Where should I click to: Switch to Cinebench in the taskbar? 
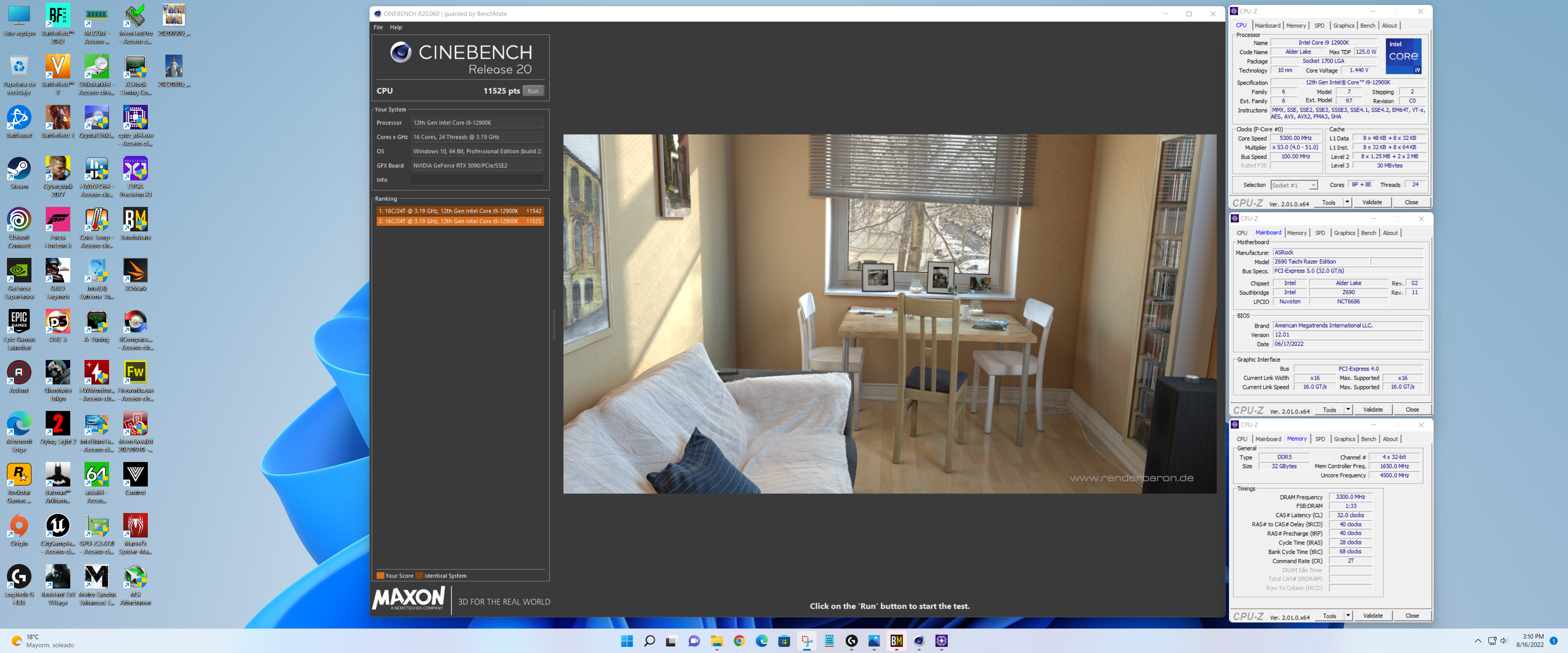coord(919,640)
